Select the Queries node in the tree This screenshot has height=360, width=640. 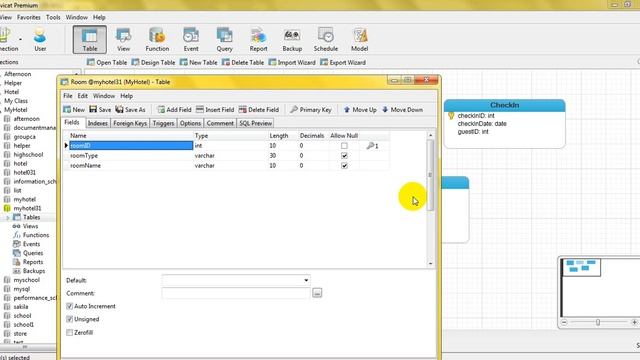pyautogui.click(x=33, y=253)
